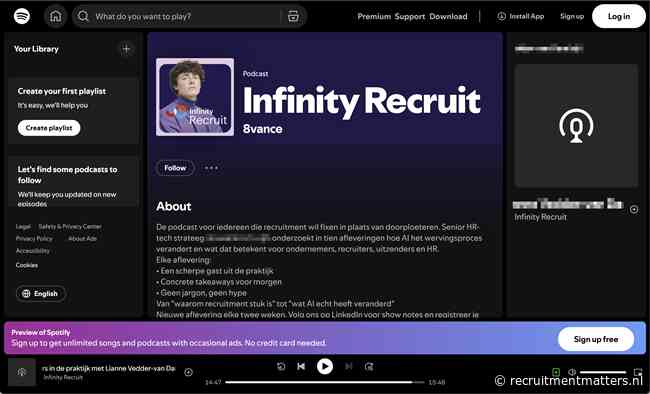
Task: Go to Home via house icon
Action: tap(56, 16)
